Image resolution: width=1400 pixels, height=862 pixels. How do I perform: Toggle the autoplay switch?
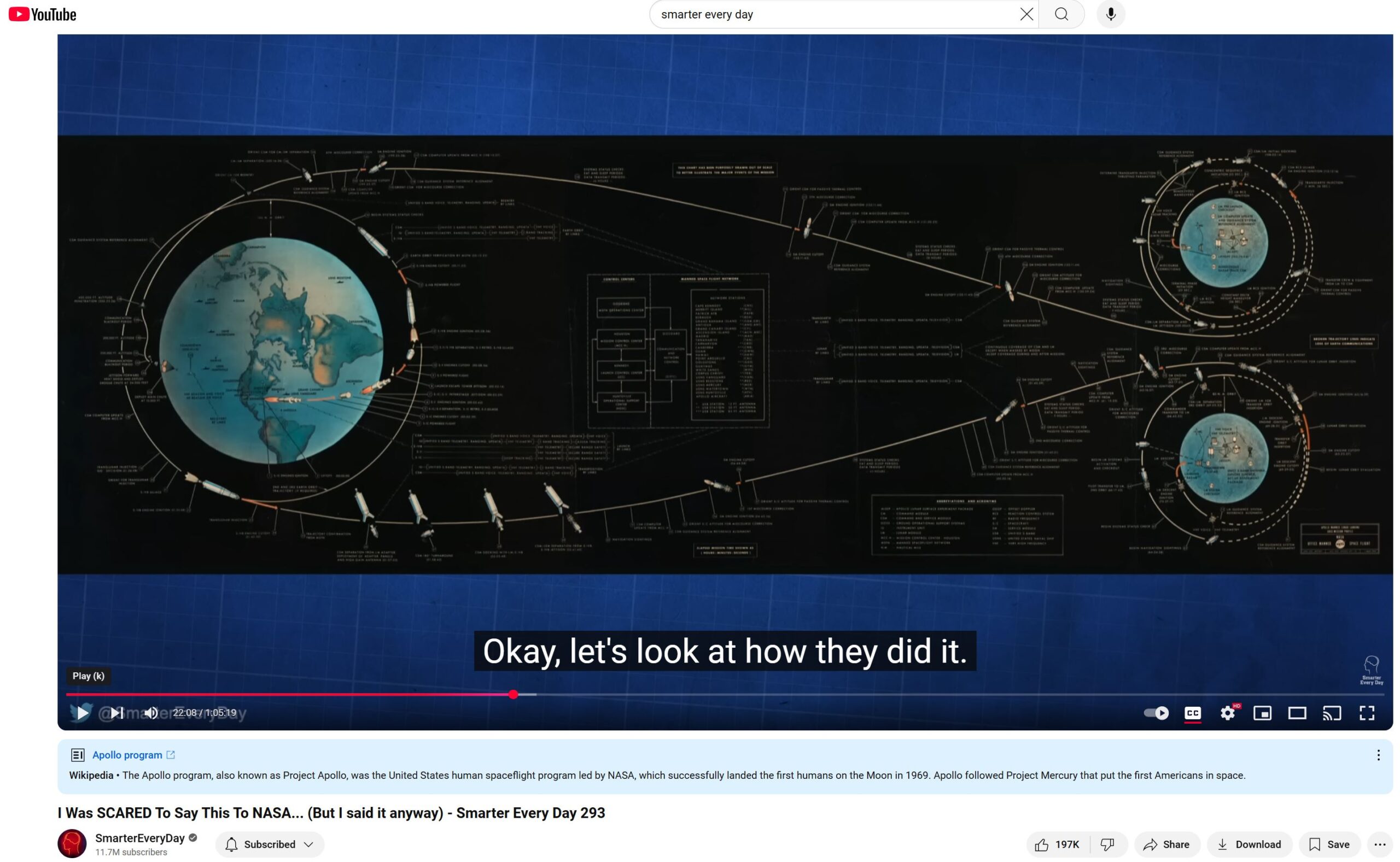coord(1156,713)
